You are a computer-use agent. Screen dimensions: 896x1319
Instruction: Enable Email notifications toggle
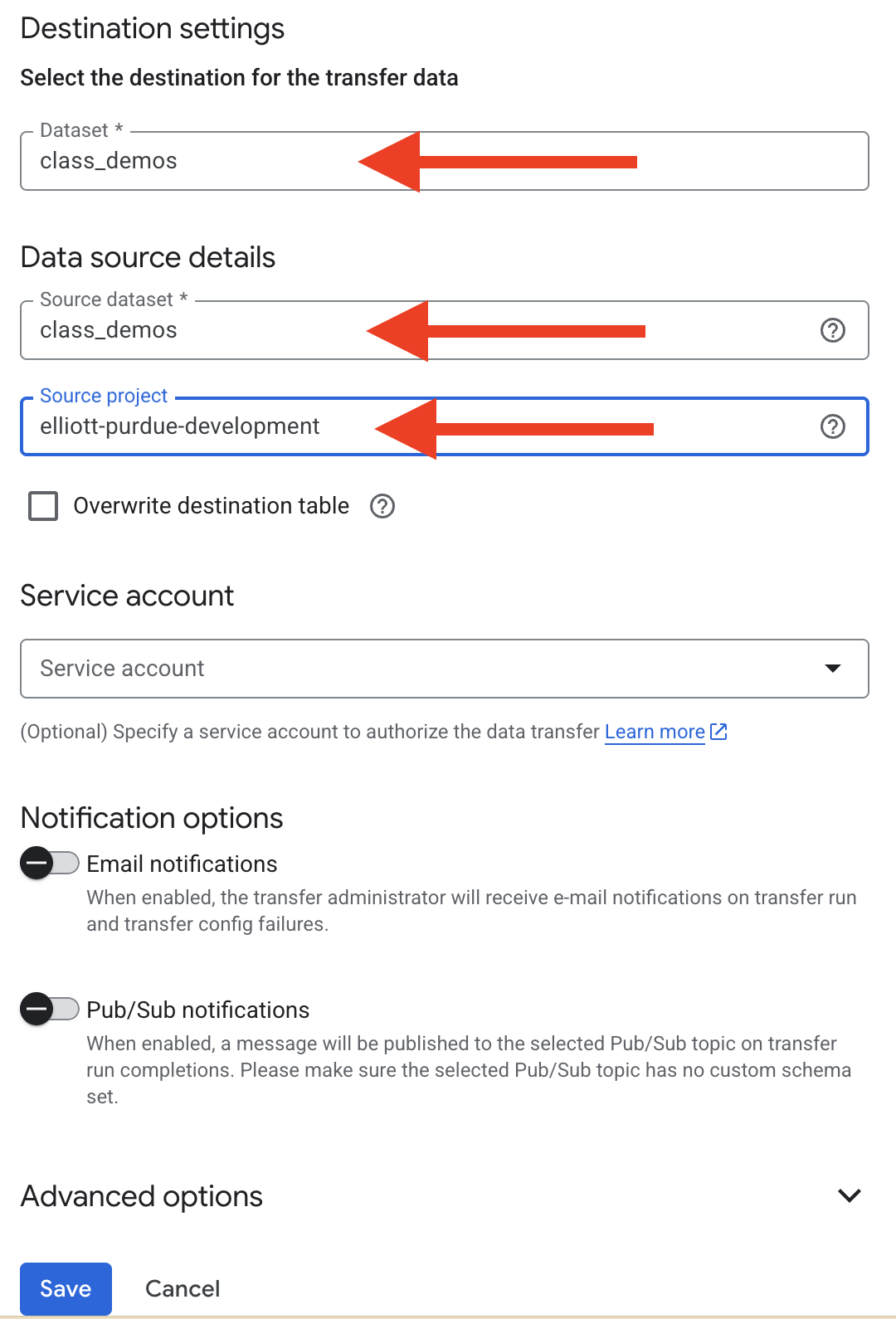(x=50, y=864)
